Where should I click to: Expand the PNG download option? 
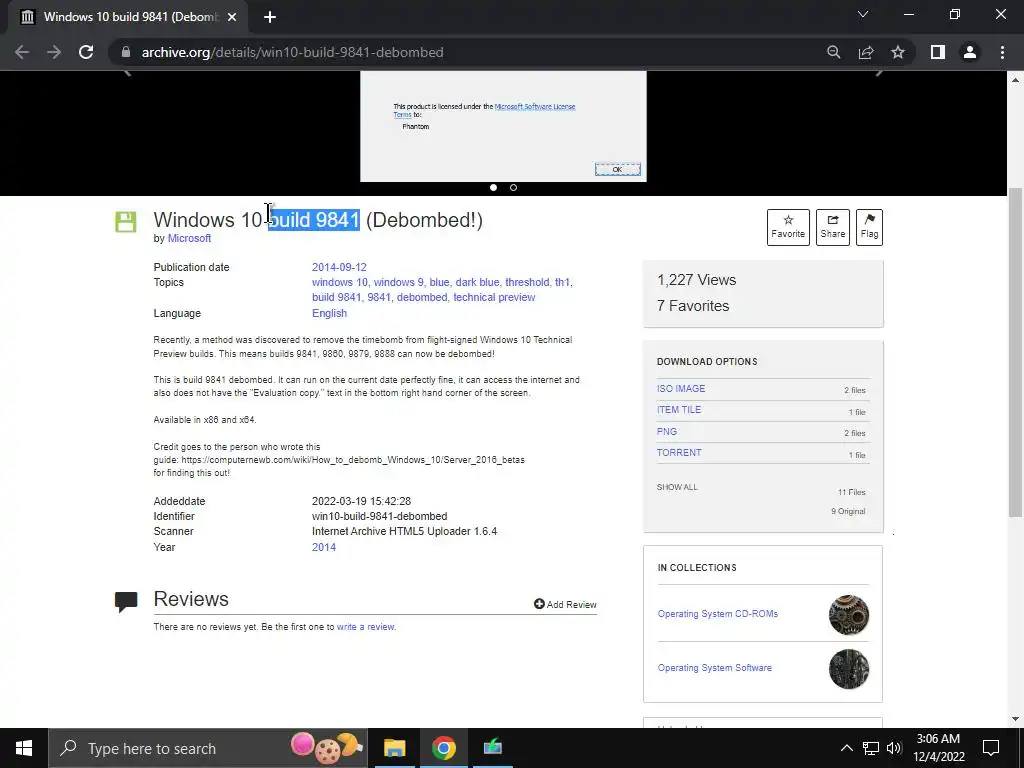(667, 432)
